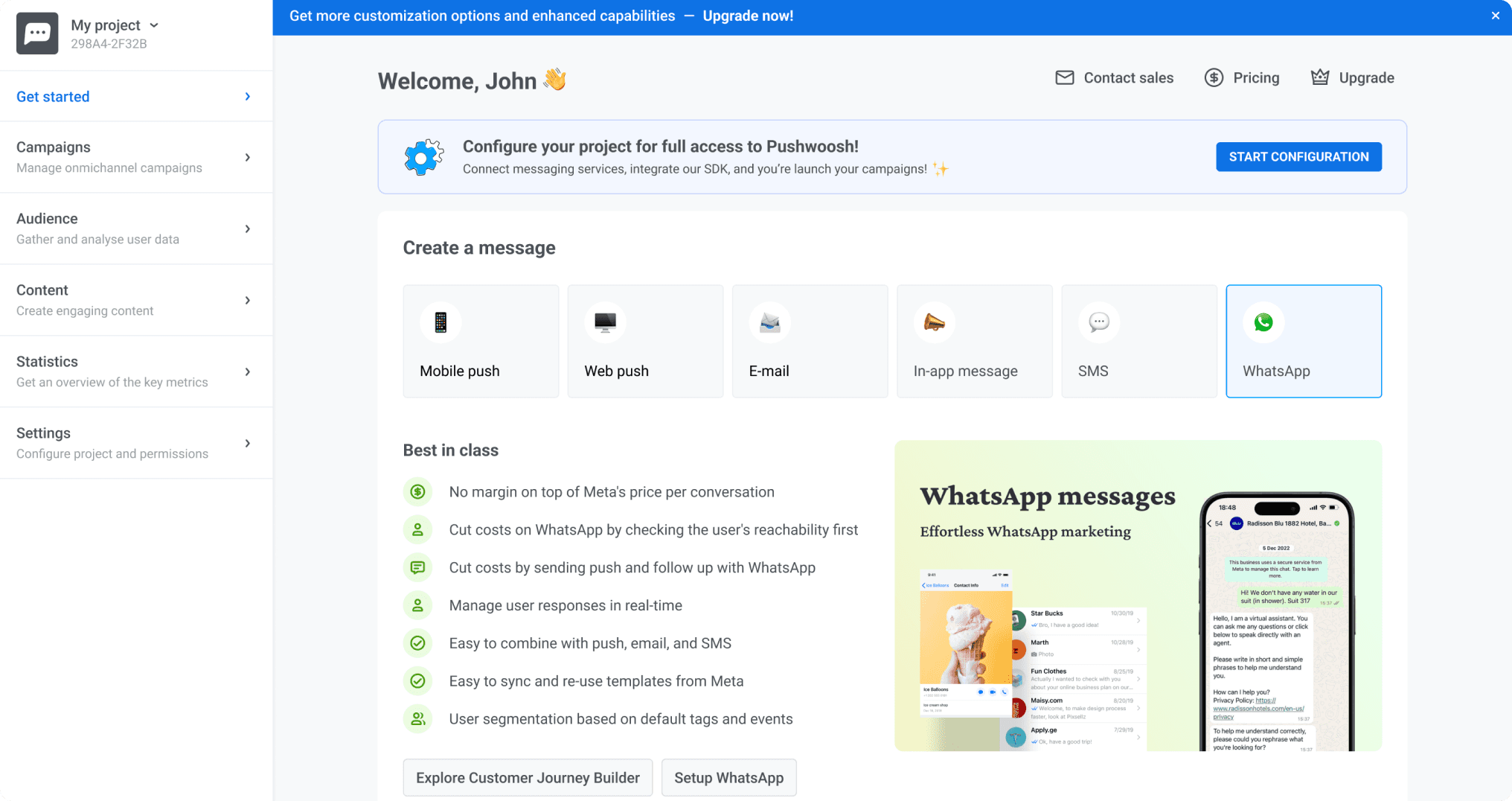Click the Explore Customer Journey Builder button

pyautogui.click(x=528, y=778)
